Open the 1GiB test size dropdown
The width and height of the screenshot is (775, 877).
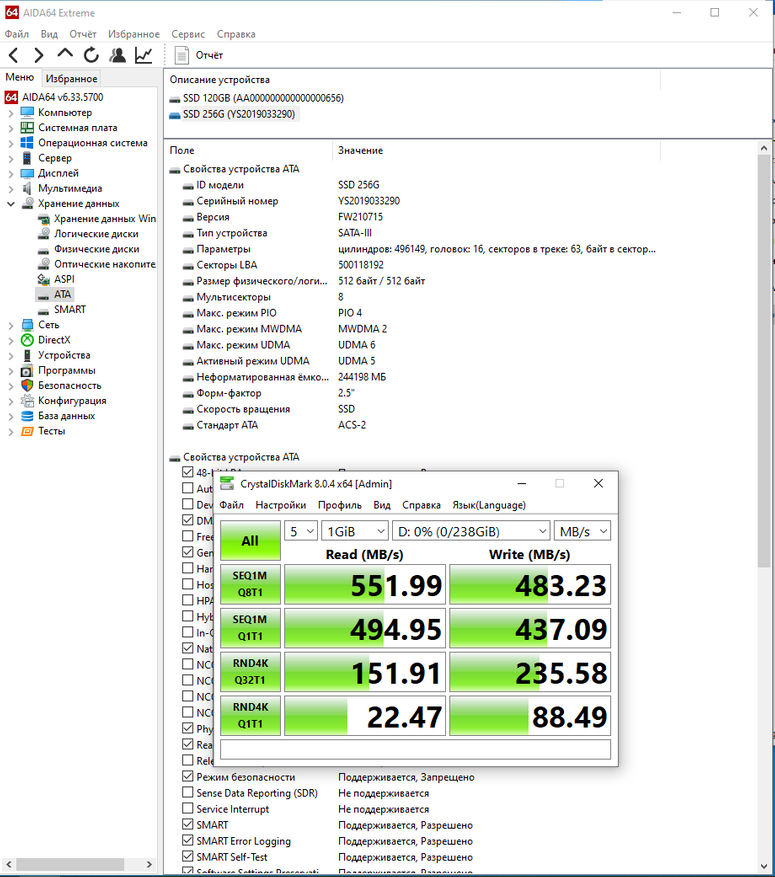point(355,531)
